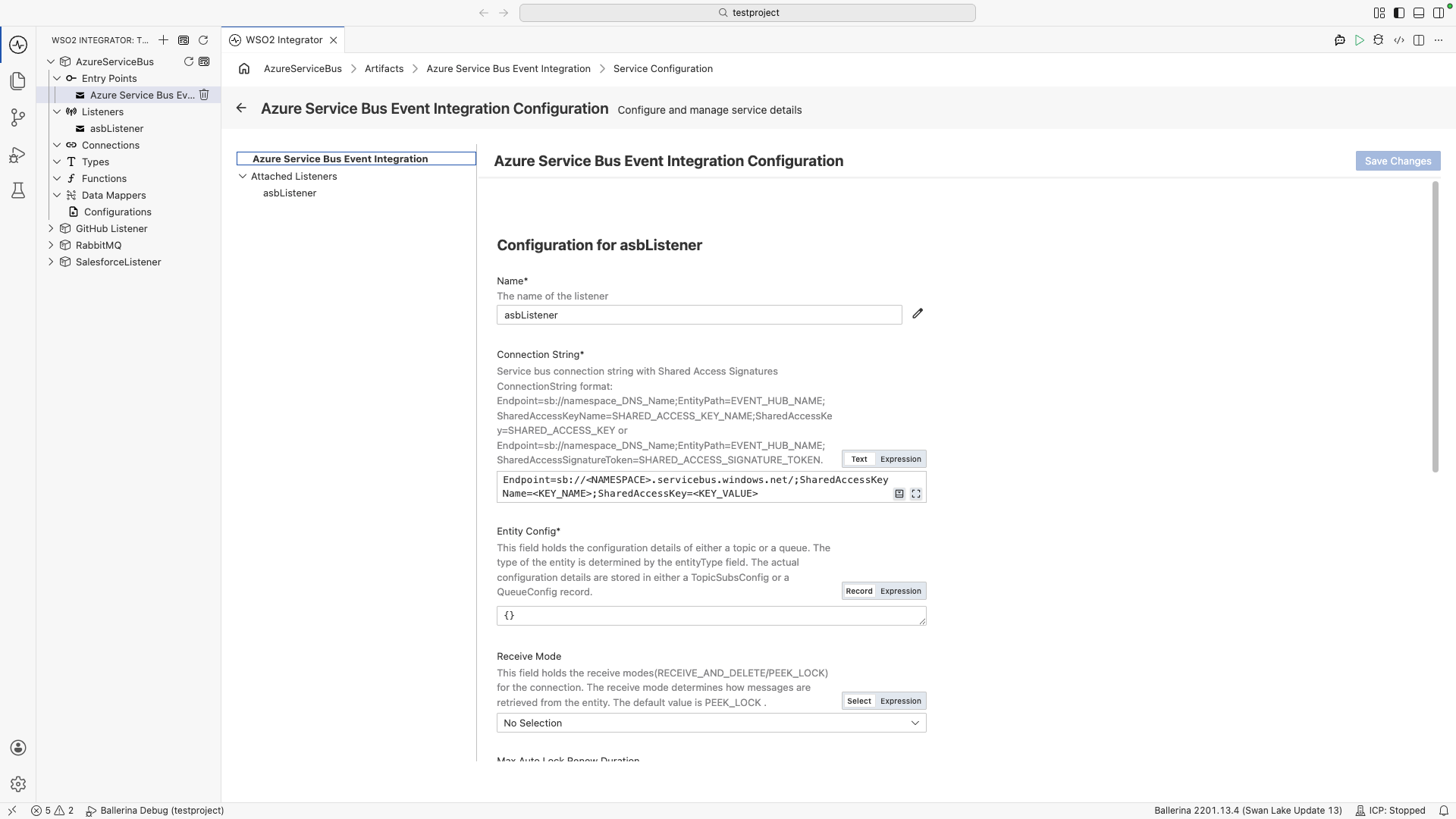Click the refresh icon in panel header
Image resolution: width=1456 pixels, height=819 pixels.
click(203, 40)
